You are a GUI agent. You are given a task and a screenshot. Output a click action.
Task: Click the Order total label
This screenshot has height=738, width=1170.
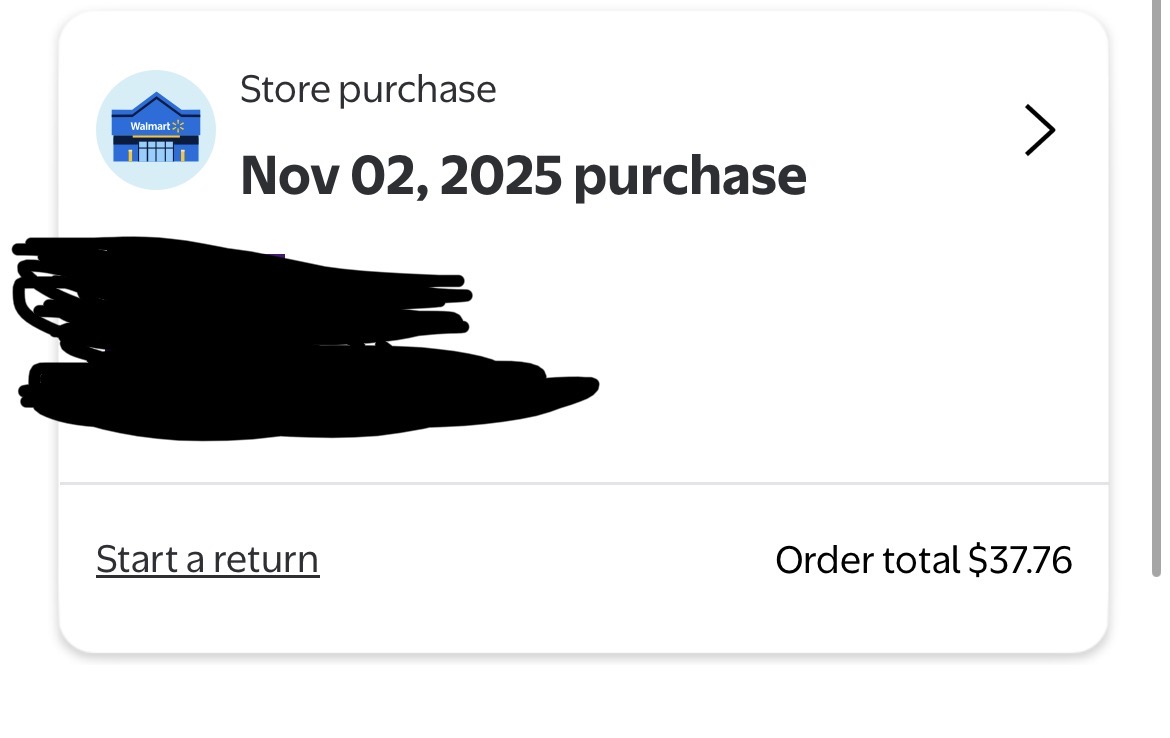866,559
